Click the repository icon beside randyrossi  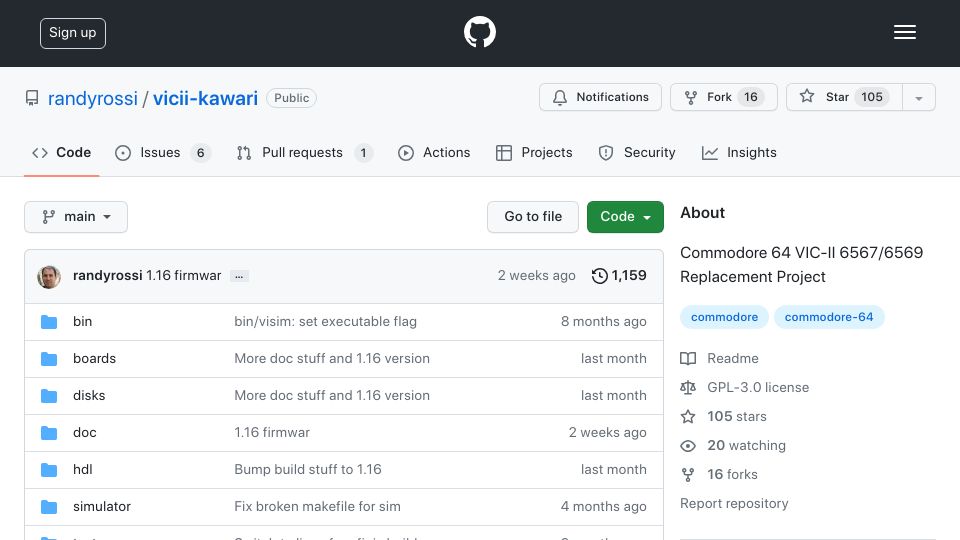pos(32,98)
